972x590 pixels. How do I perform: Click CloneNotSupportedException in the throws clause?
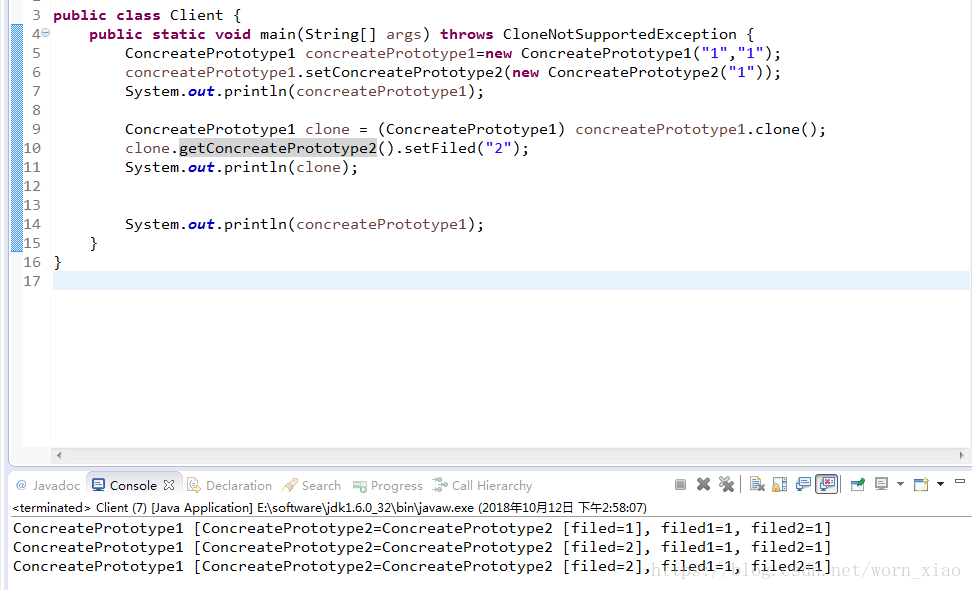click(x=619, y=34)
